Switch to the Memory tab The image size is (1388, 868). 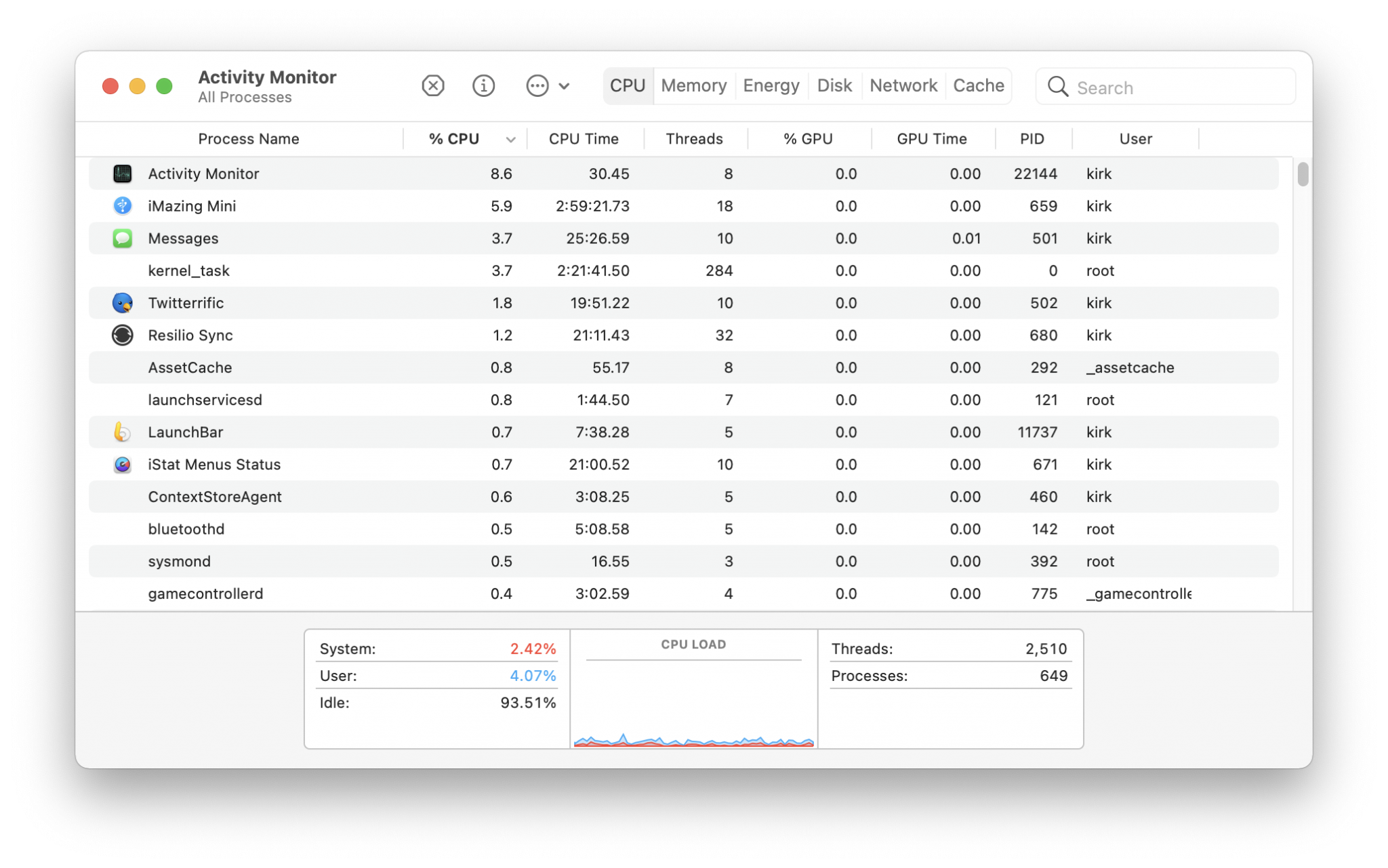[693, 85]
